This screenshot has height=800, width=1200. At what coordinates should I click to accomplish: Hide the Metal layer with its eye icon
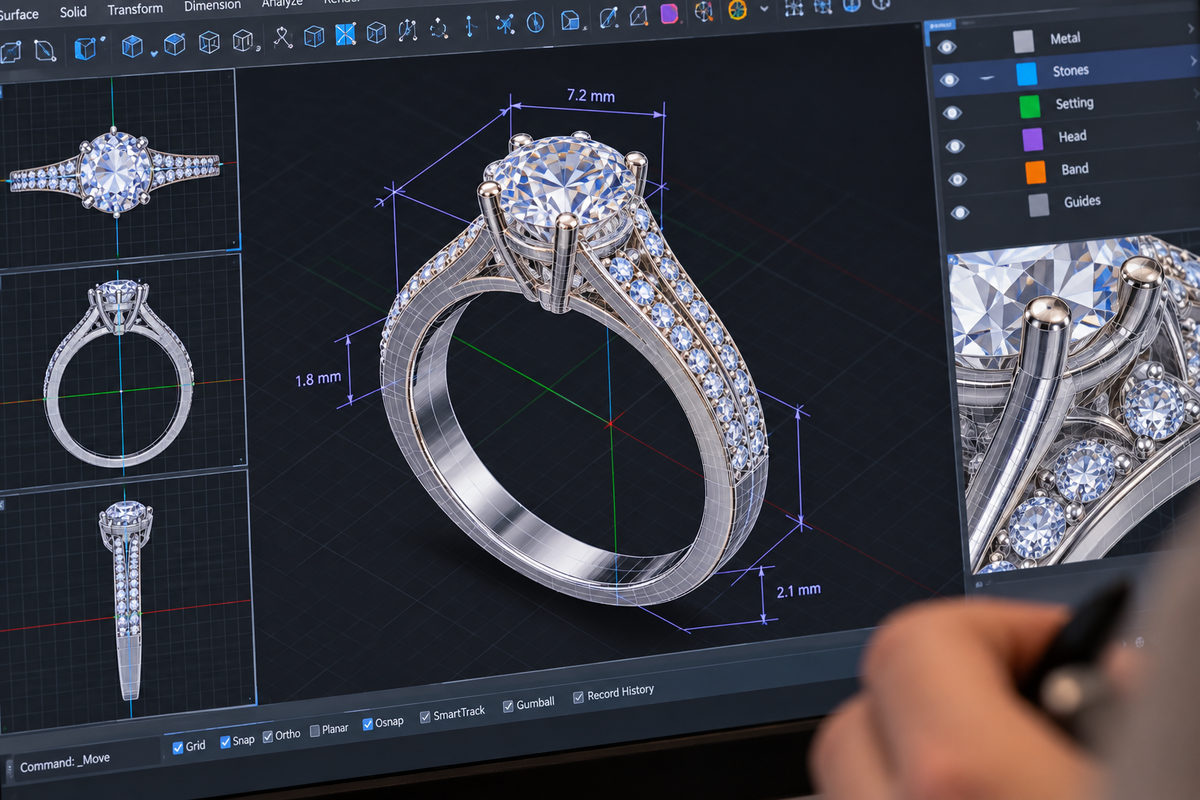pos(946,46)
